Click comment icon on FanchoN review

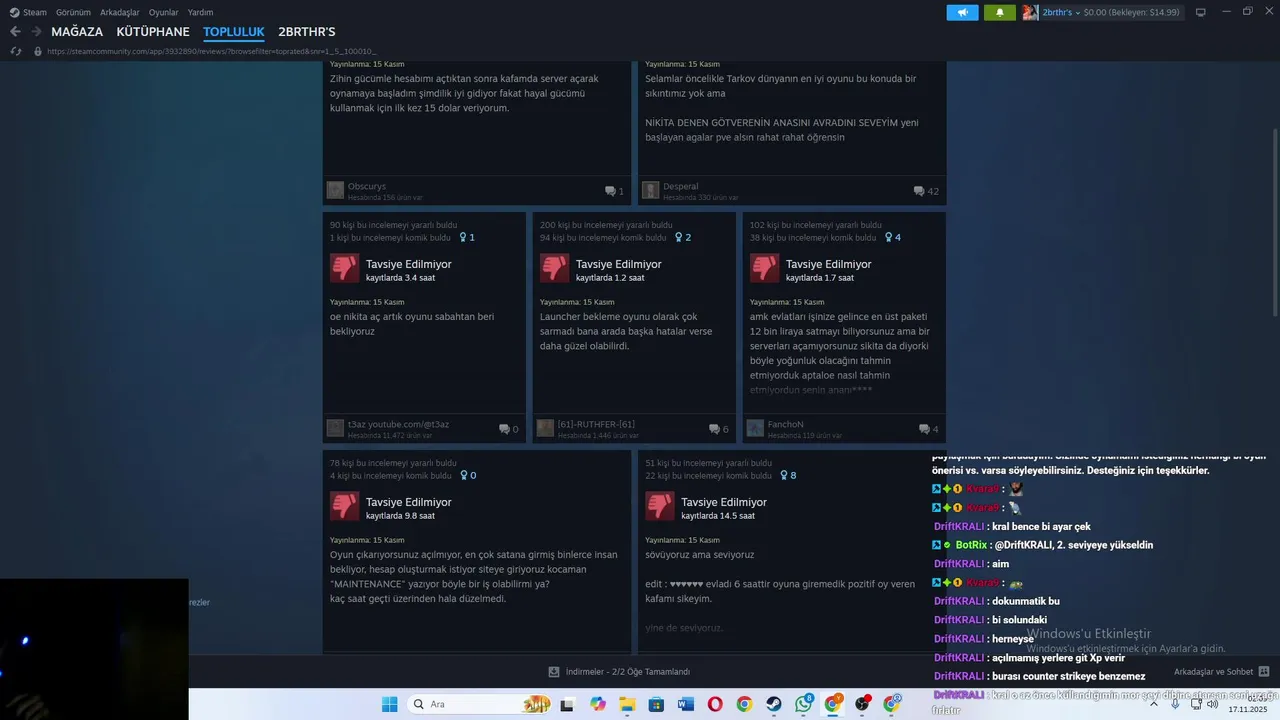(924, 429)
